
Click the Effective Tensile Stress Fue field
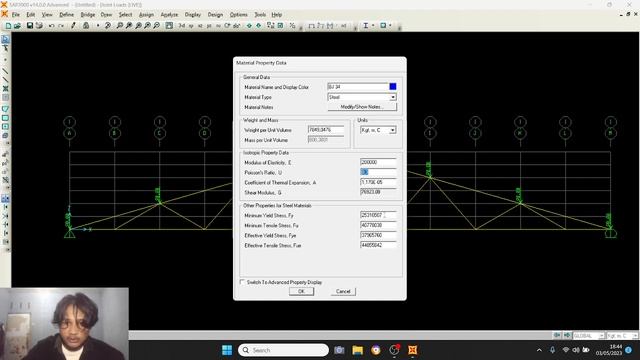click(x=378, y=245)
